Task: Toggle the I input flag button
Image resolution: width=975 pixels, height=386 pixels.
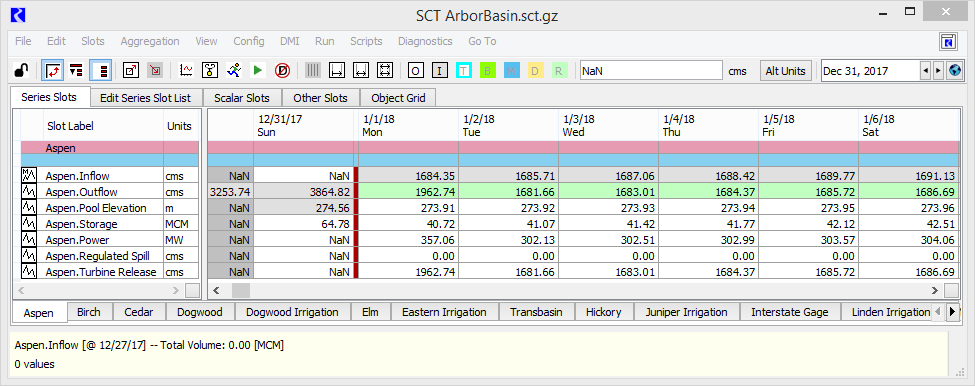Action: (440, 71)
